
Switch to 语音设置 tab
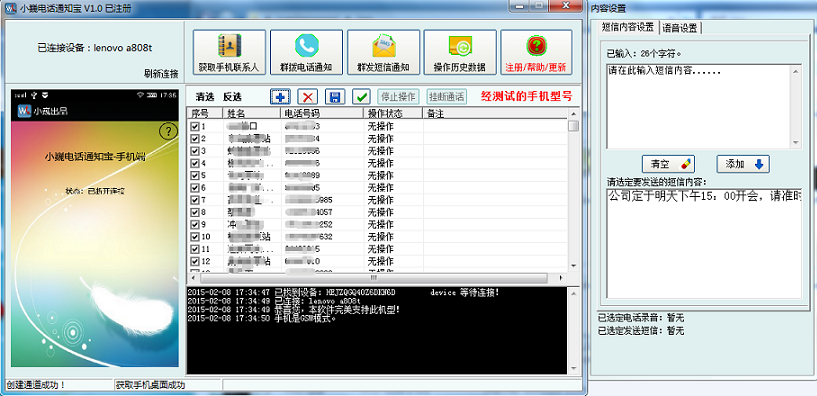[680, 28]
